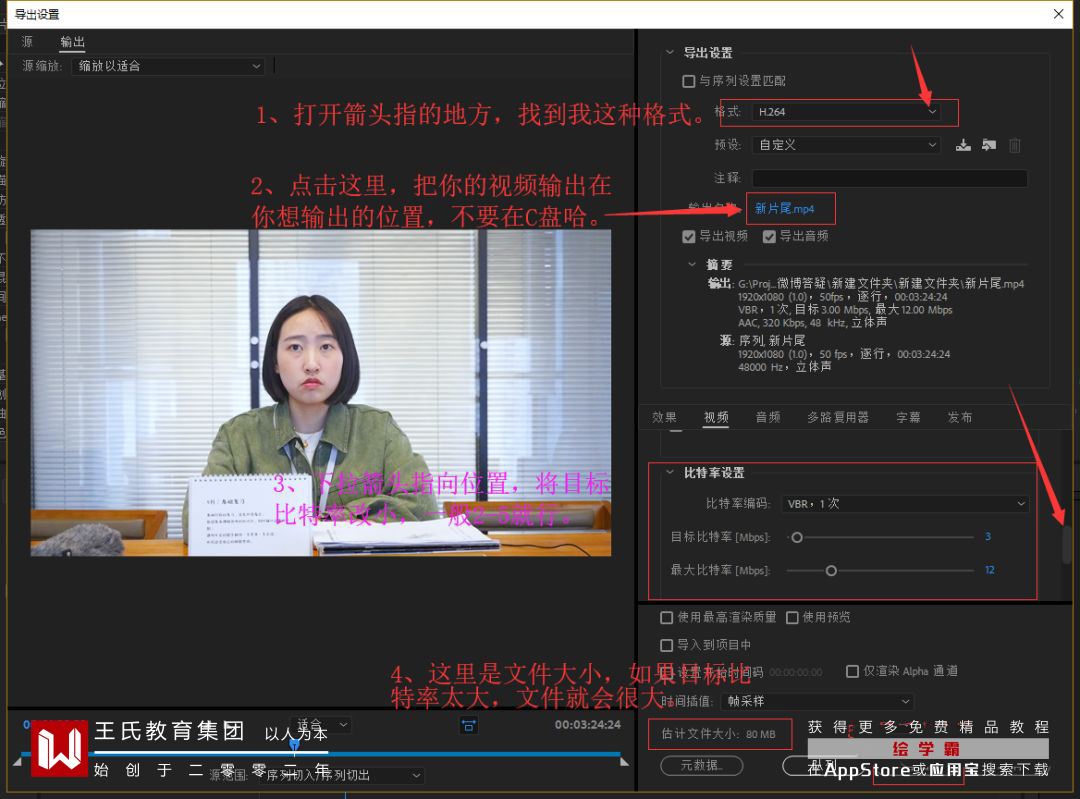Click the 注释 comment input field
Viewport: 1080px width, 799px height.
(x=890, y=178)
